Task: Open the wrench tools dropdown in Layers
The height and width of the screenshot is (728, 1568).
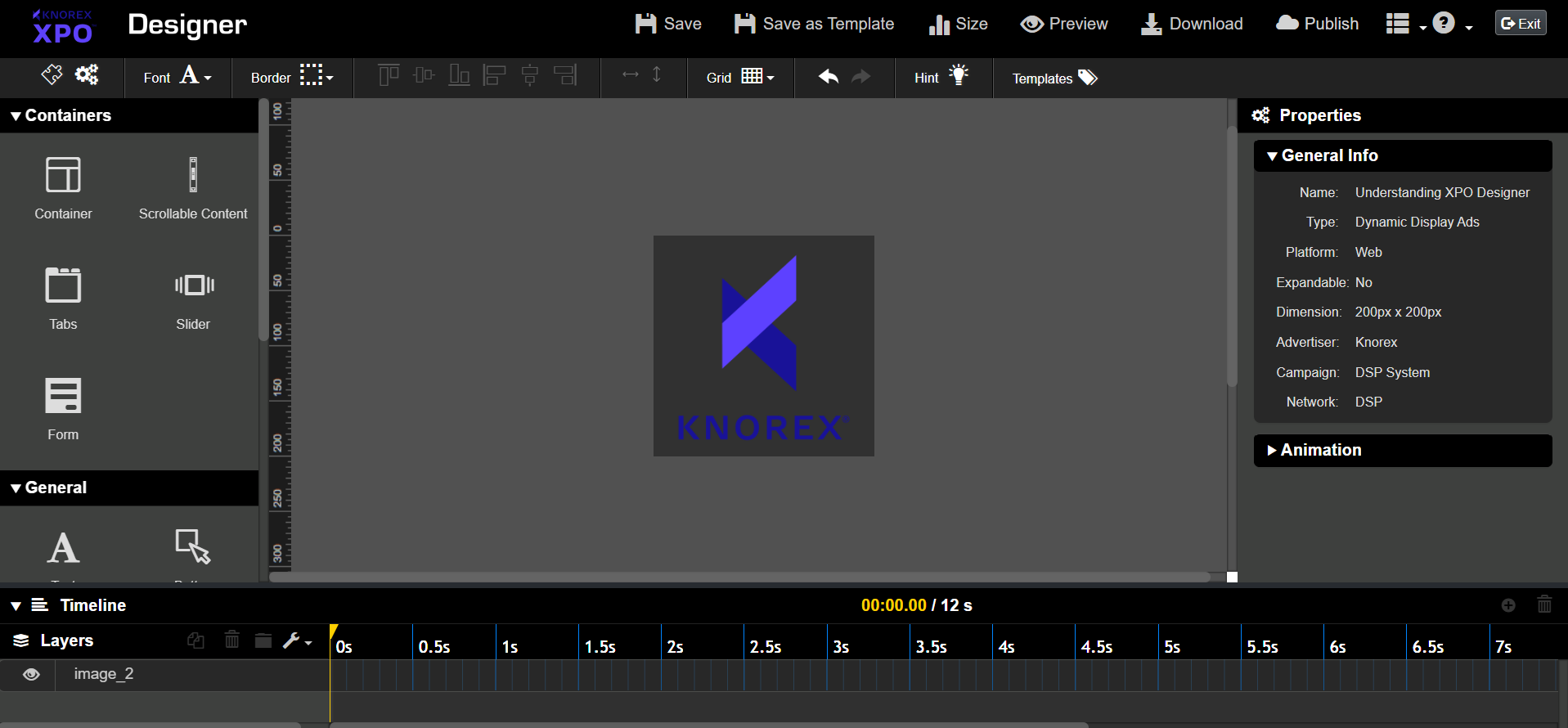Action: point(297,640)
